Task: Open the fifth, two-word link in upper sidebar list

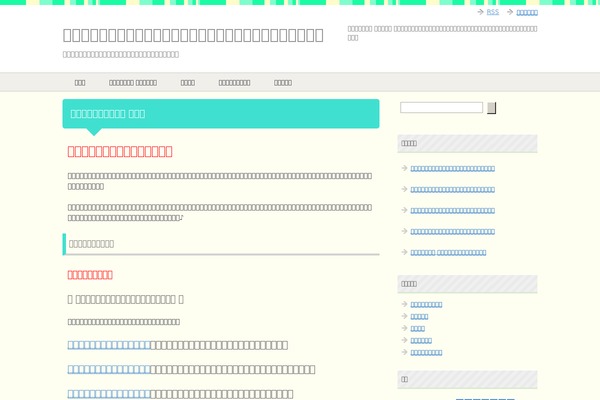Action: click(x=448, y=253)
